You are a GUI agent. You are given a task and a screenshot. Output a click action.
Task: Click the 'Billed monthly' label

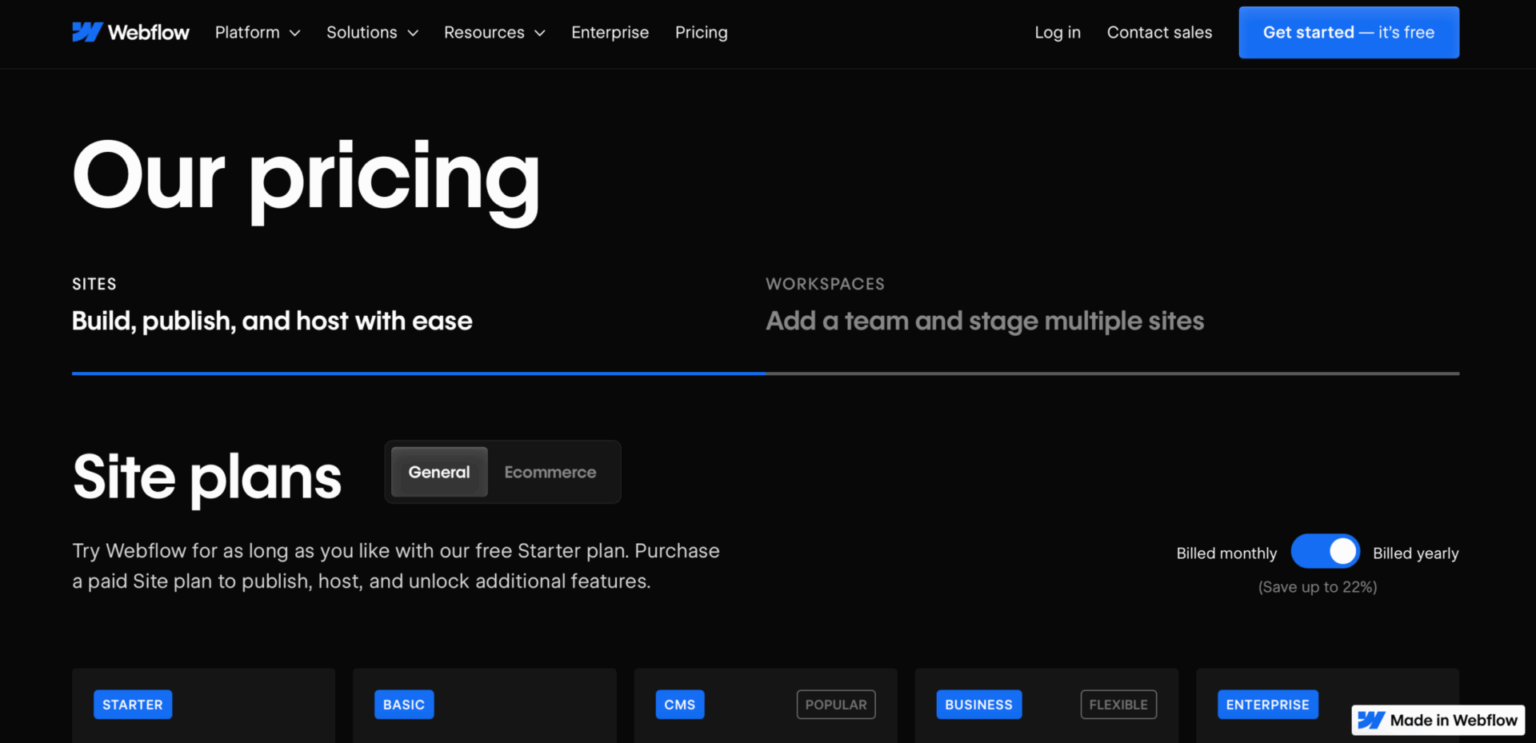1226,553
